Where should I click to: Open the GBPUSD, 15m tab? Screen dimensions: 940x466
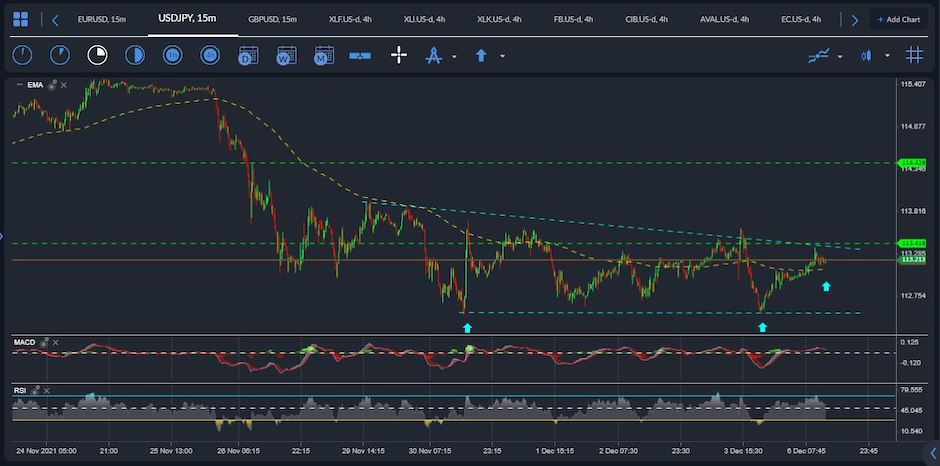click(x=273, y=20)
